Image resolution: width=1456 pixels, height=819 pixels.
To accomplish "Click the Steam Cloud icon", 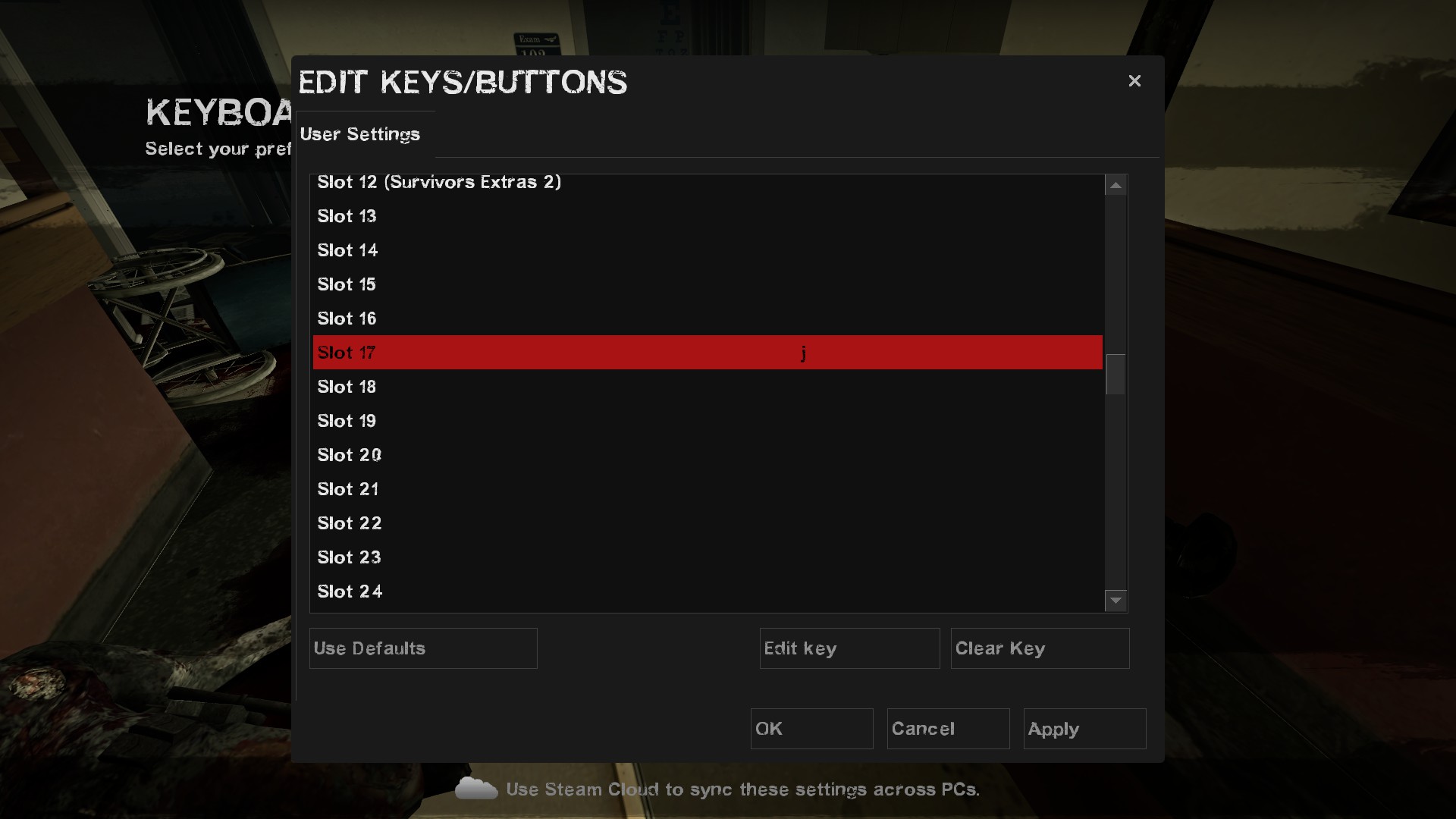I will [475, 789].
